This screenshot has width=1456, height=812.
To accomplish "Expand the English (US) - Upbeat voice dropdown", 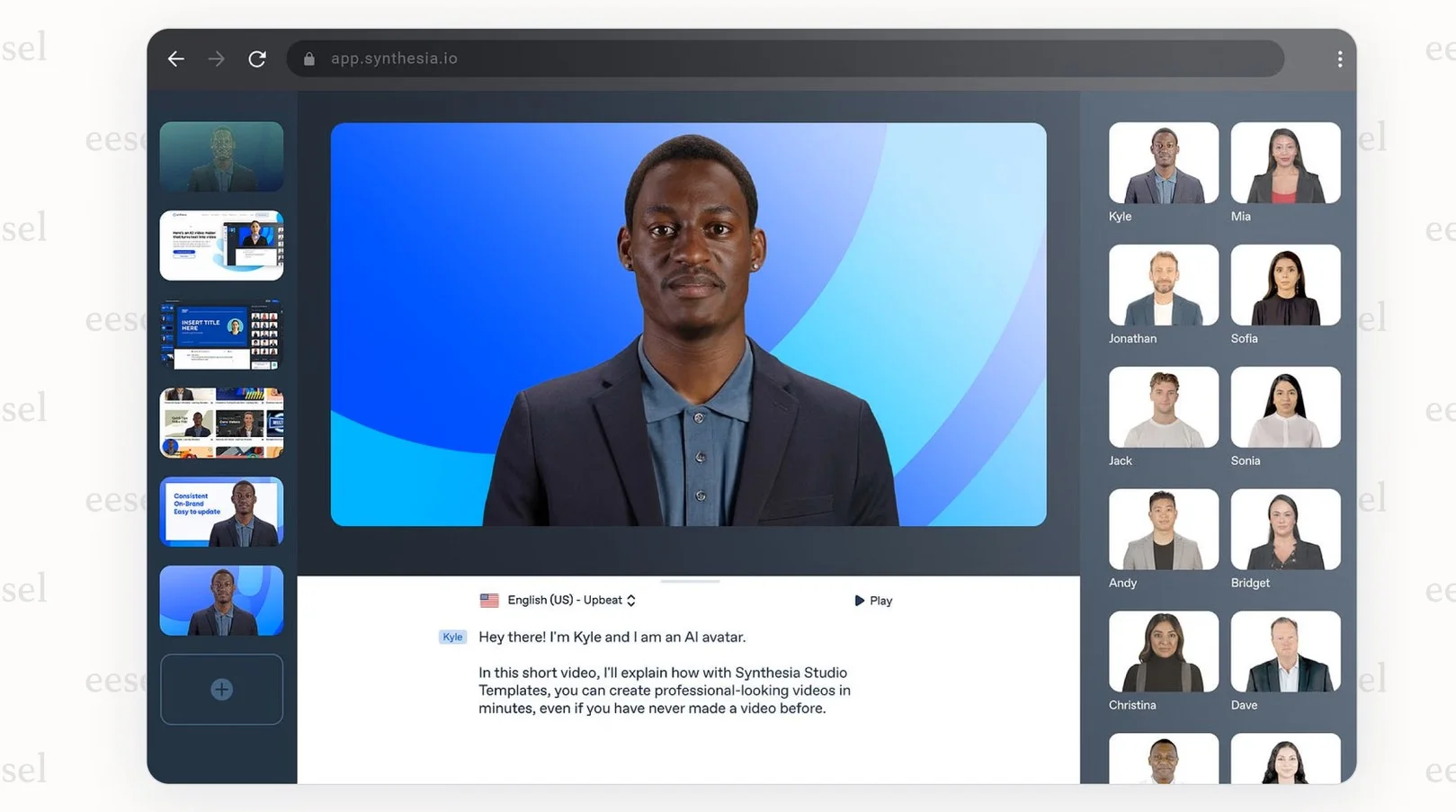I will click(x=571, y=601).
